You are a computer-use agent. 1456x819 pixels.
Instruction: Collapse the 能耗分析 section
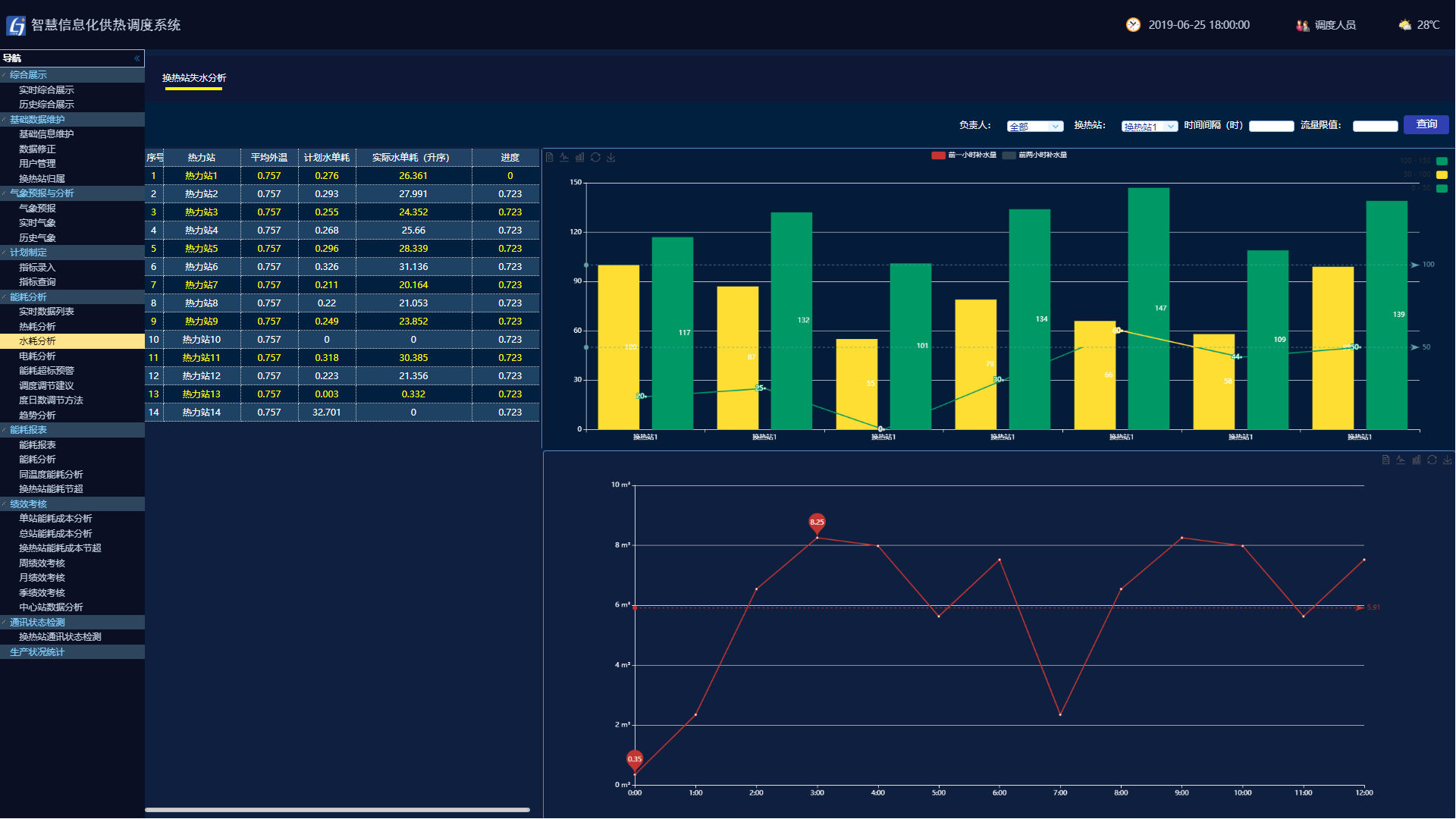[72, 297]
